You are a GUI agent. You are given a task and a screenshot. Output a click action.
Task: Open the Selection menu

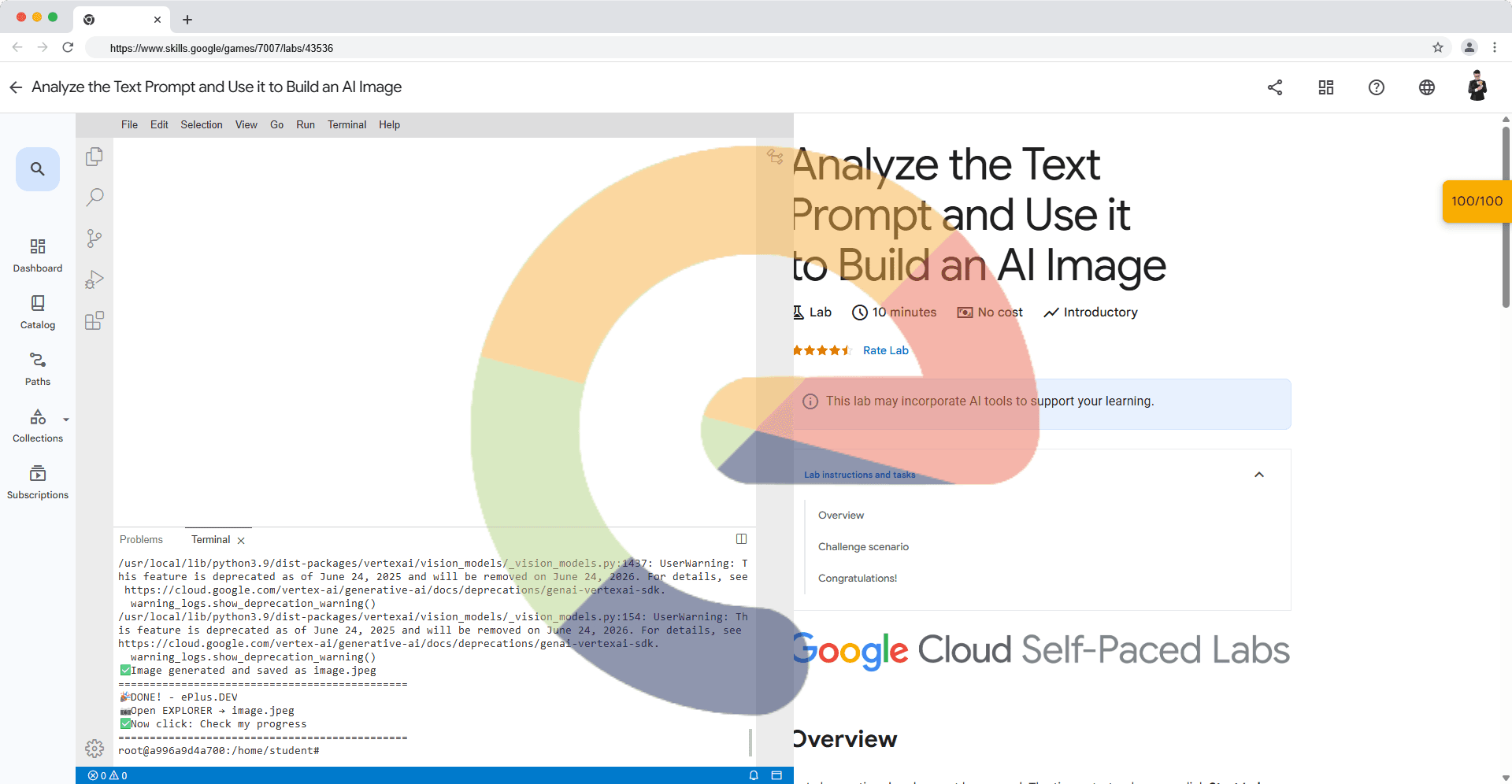[202, 125]
